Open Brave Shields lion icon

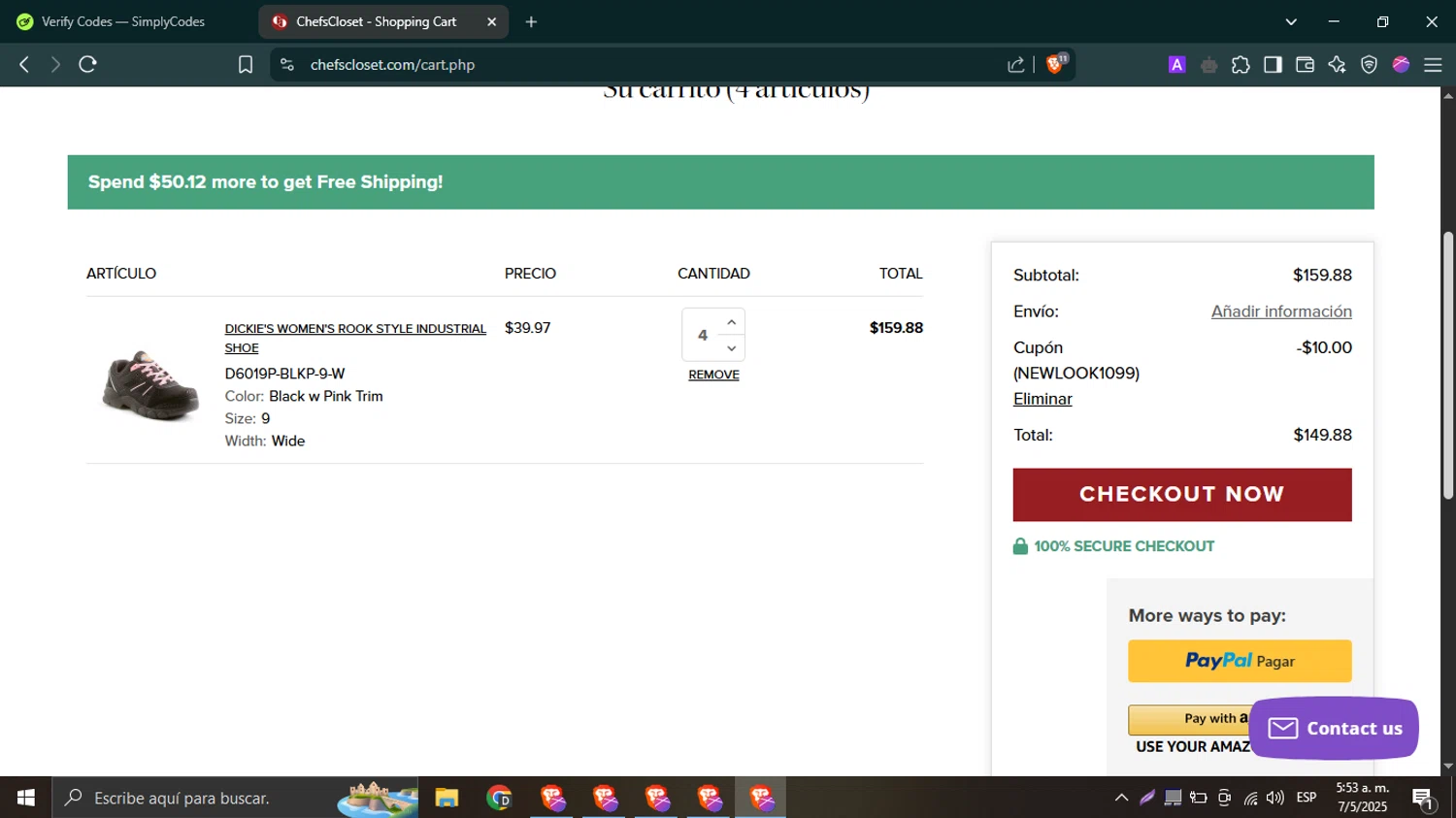tap(1056, 64)
